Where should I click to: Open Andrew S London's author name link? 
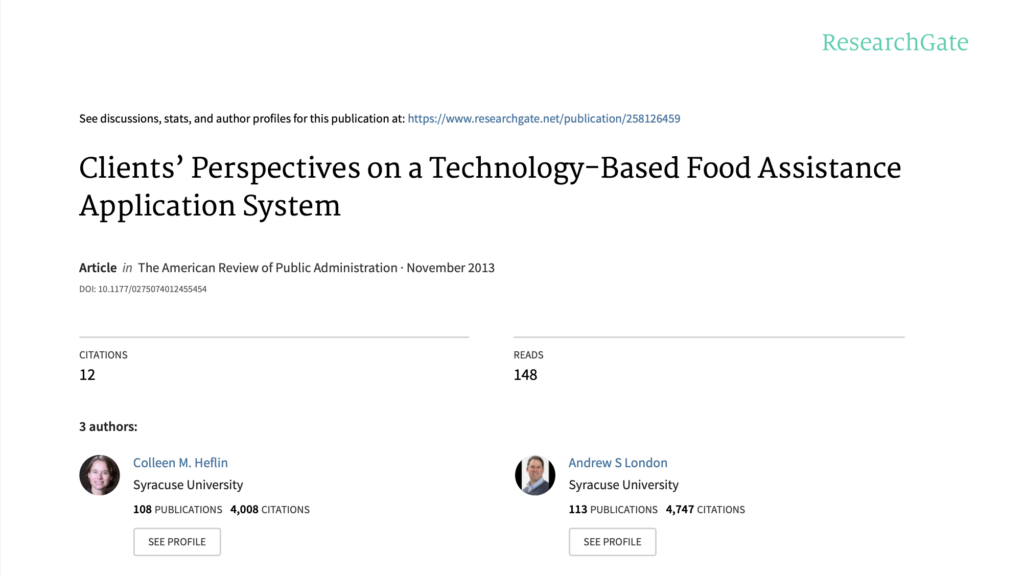(x=617, y=463)
